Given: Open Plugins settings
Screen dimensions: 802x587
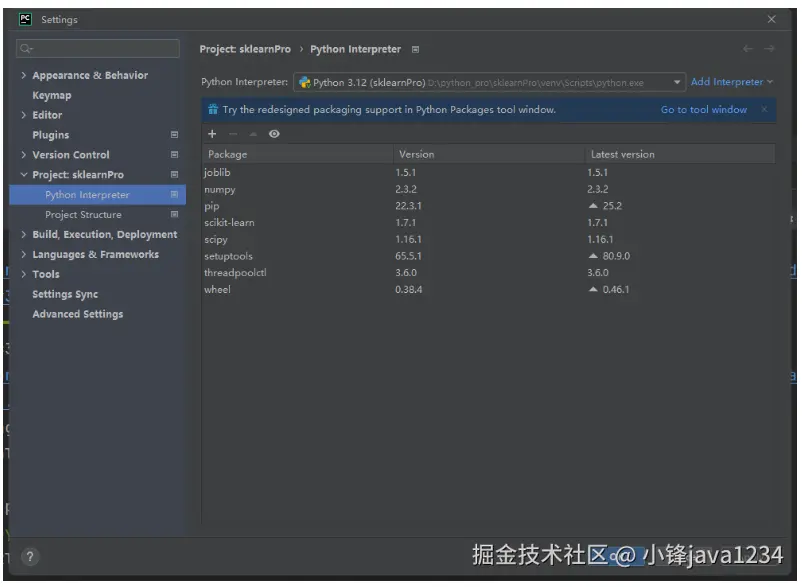Looking at the screenshot, I should tap(51, 135).
